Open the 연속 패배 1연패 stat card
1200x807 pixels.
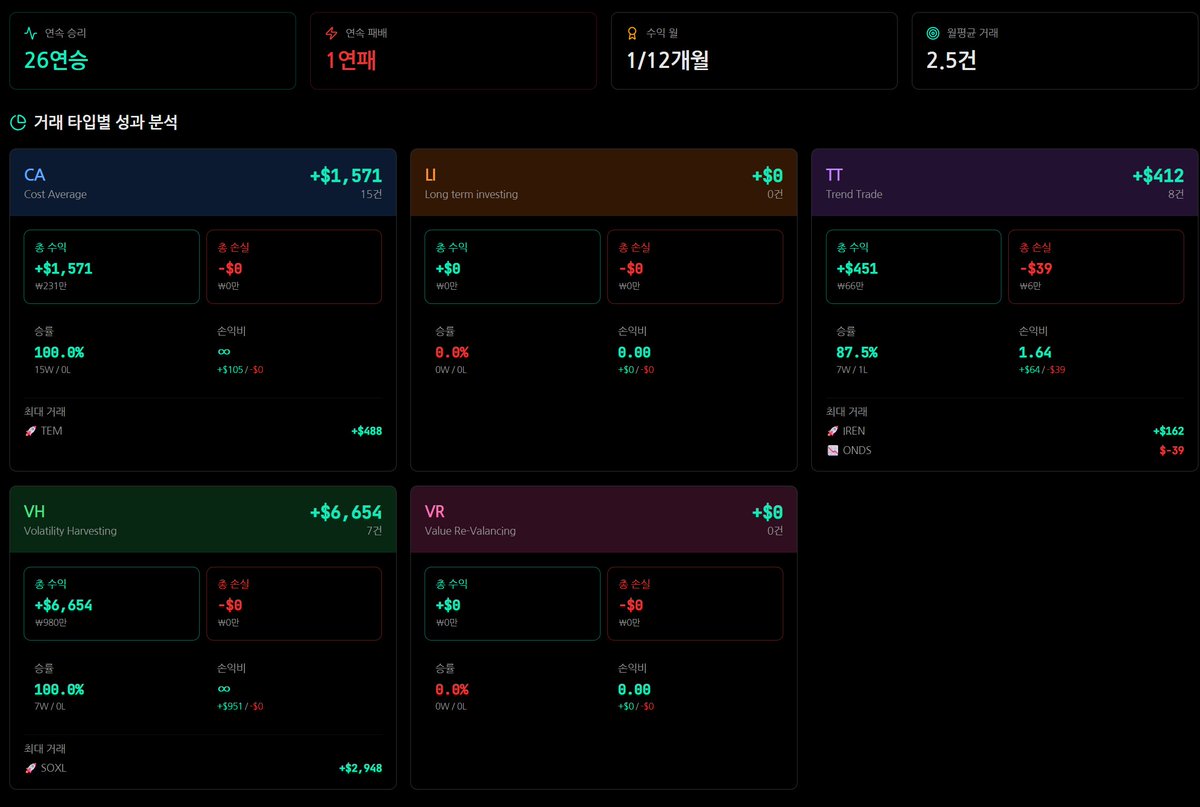[x=453, y=51]
